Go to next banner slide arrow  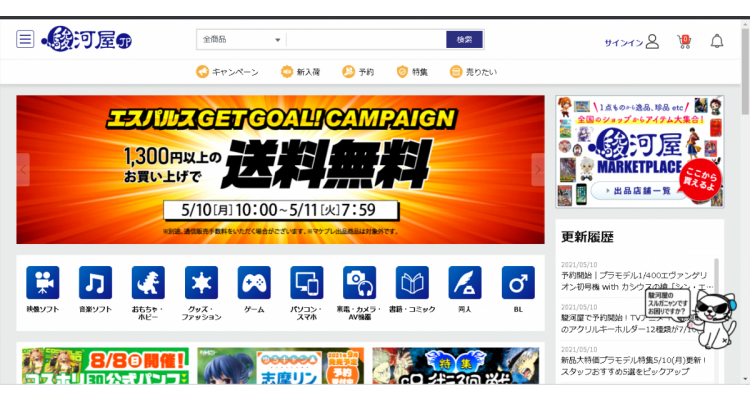pos(538,170)
